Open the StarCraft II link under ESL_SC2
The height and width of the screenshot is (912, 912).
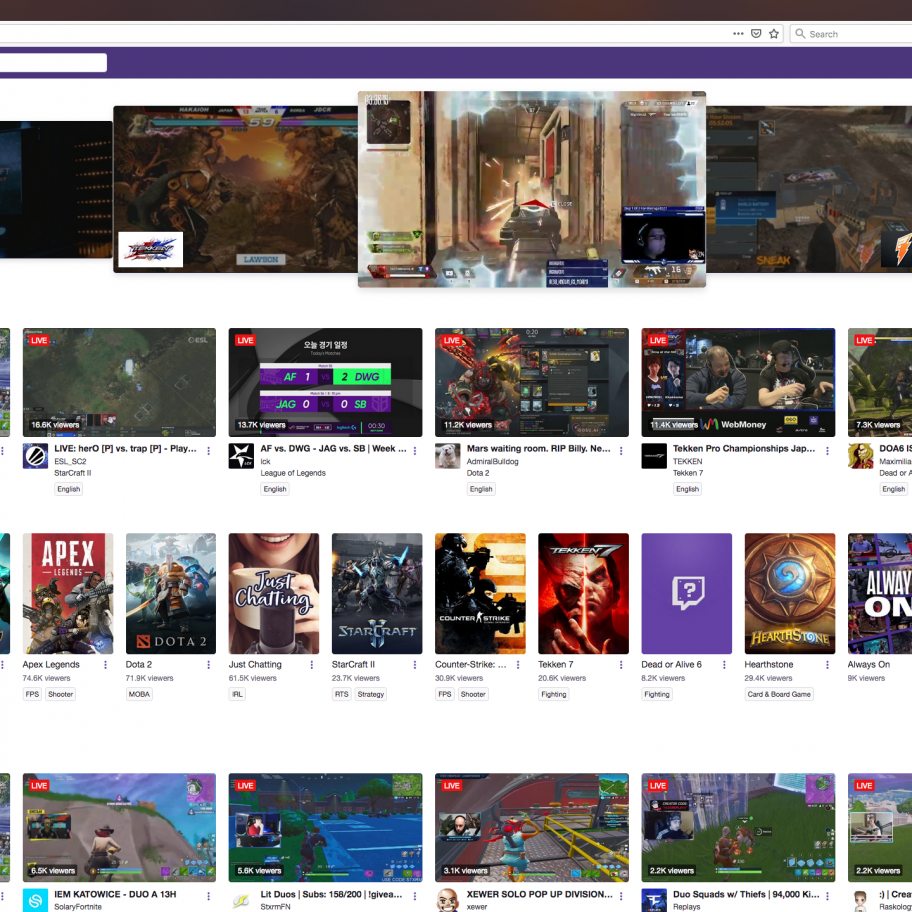pyautogui.click(x=73, y=473)
